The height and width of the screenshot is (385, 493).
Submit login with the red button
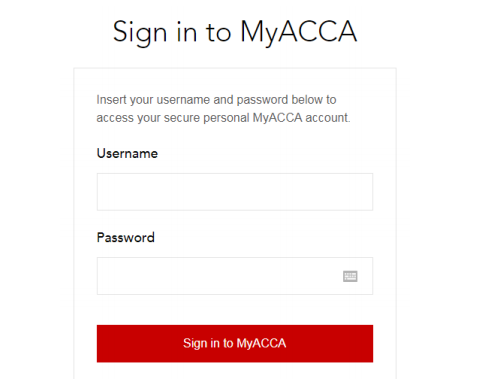235,343
